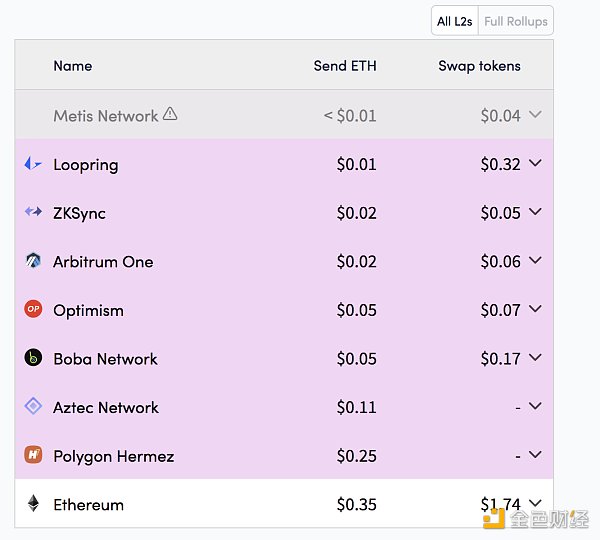Expand the Aztec Network row chevron
Image resolution: width=600 pixels, height=540 pixels.
(x=535, y=407)
